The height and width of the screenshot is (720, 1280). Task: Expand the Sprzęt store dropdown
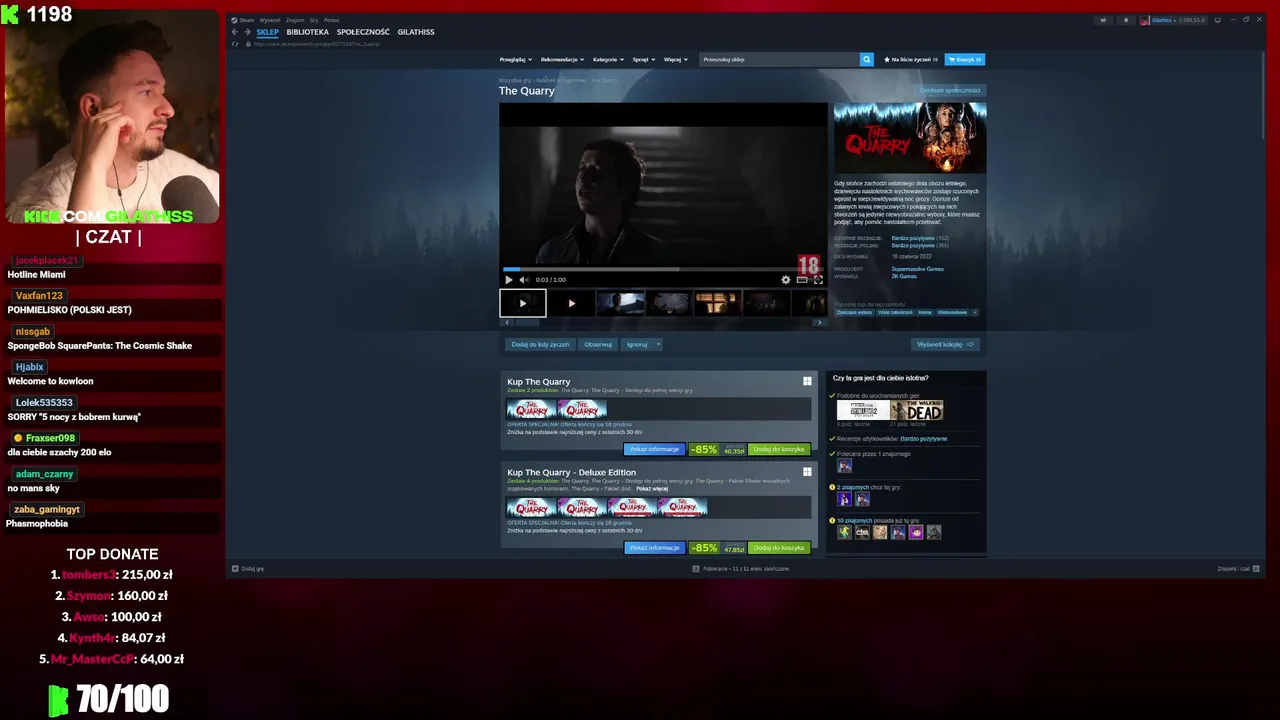[644, 59]
